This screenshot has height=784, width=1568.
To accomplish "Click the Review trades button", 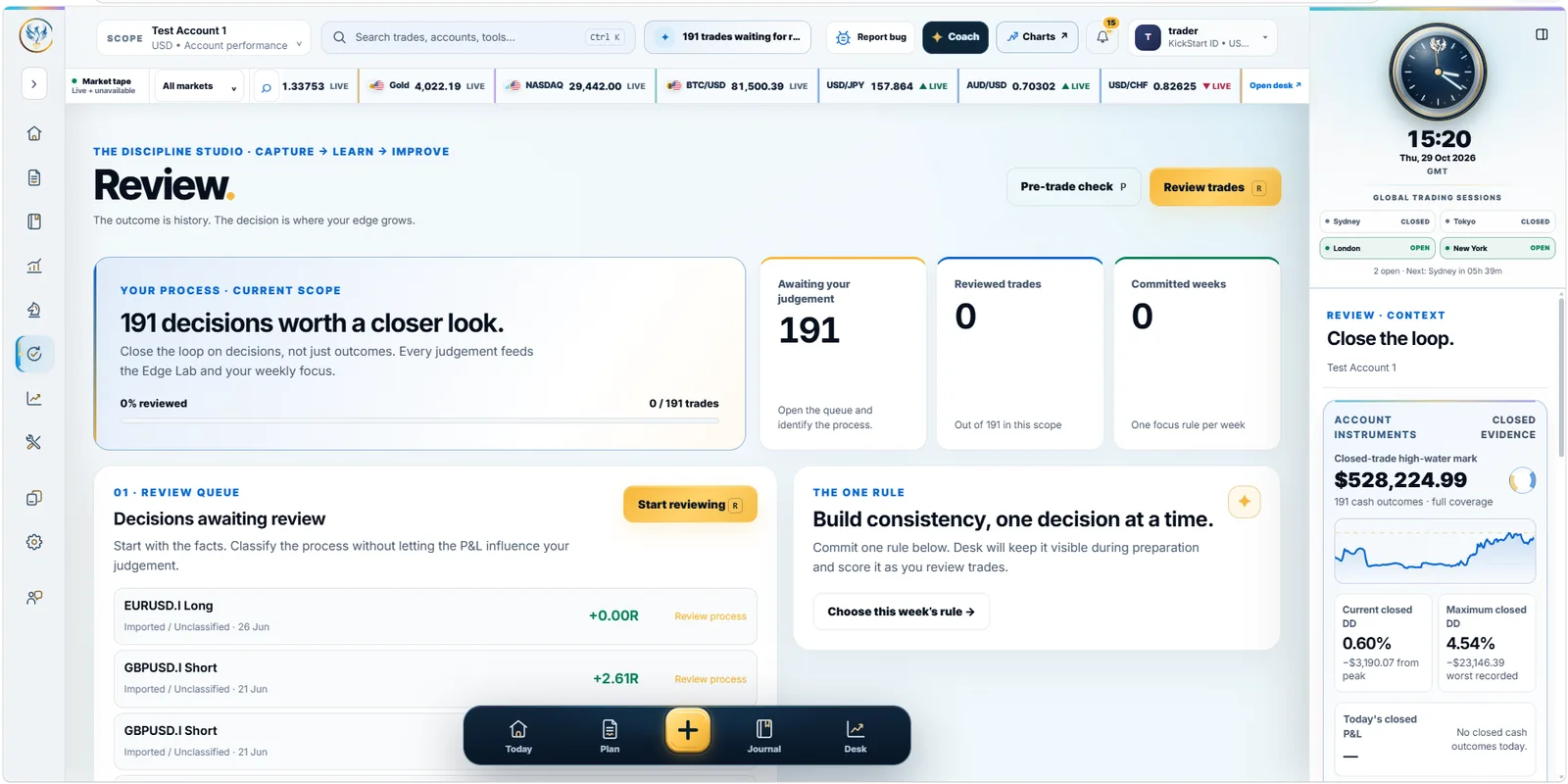I will click(x=1215, y=187).
